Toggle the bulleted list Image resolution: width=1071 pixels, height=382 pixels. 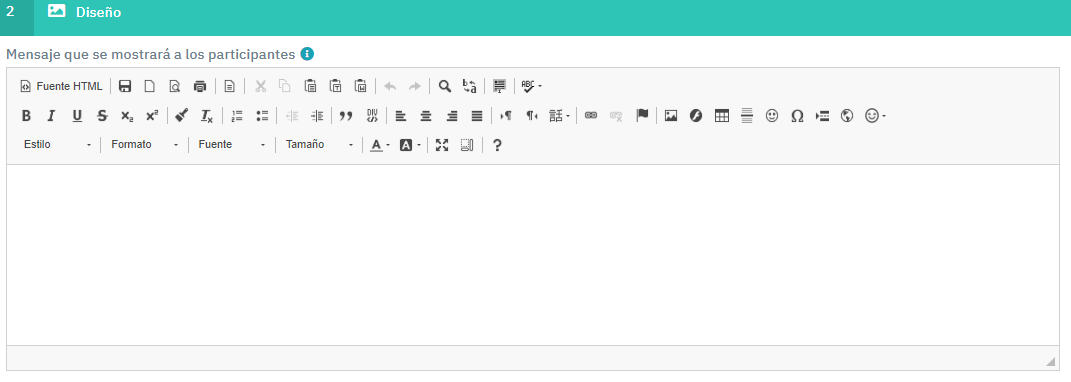pyautogui.click(x=262, y=115)
